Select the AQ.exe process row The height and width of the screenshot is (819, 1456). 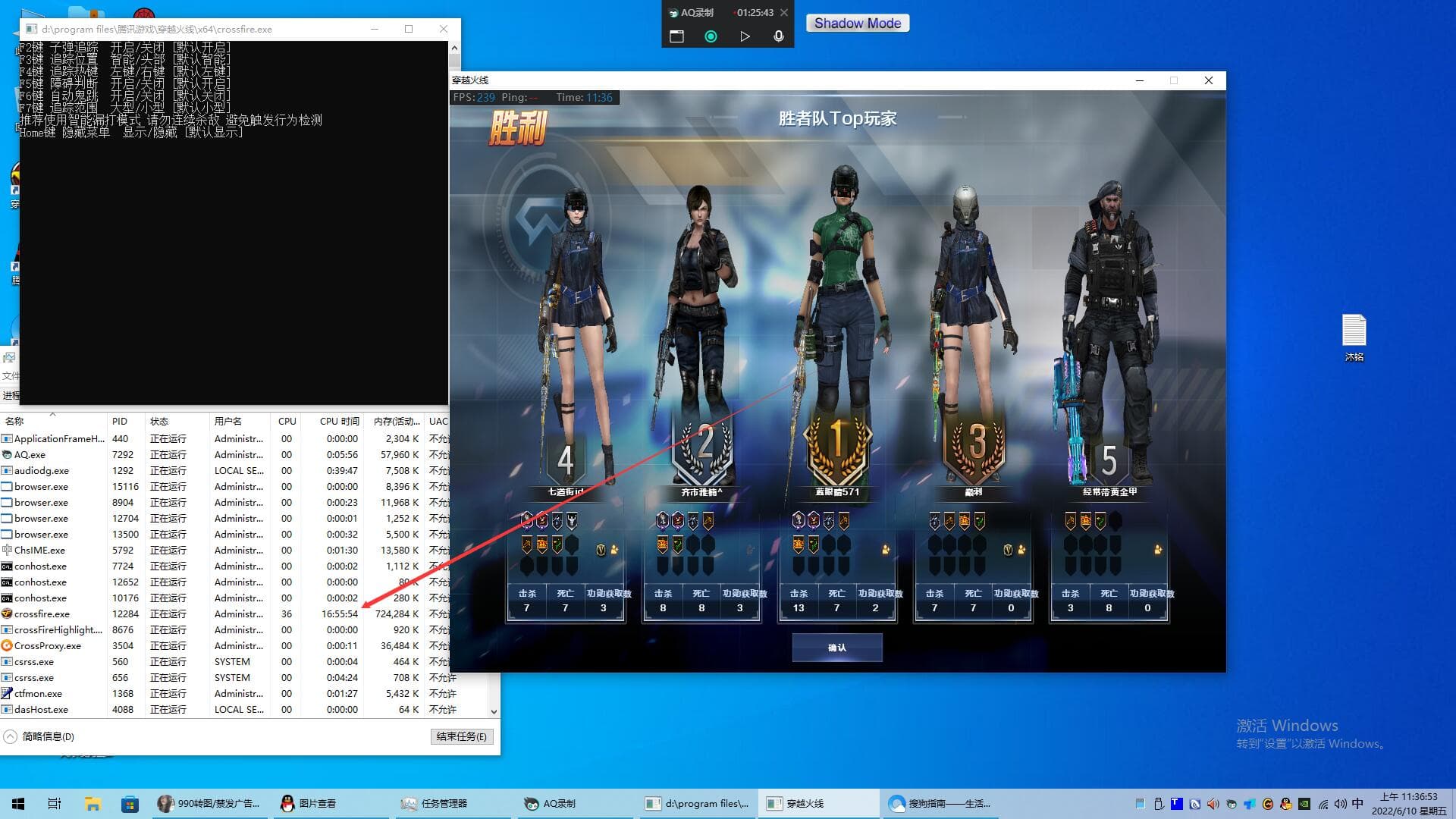click(x=224, y=454)
